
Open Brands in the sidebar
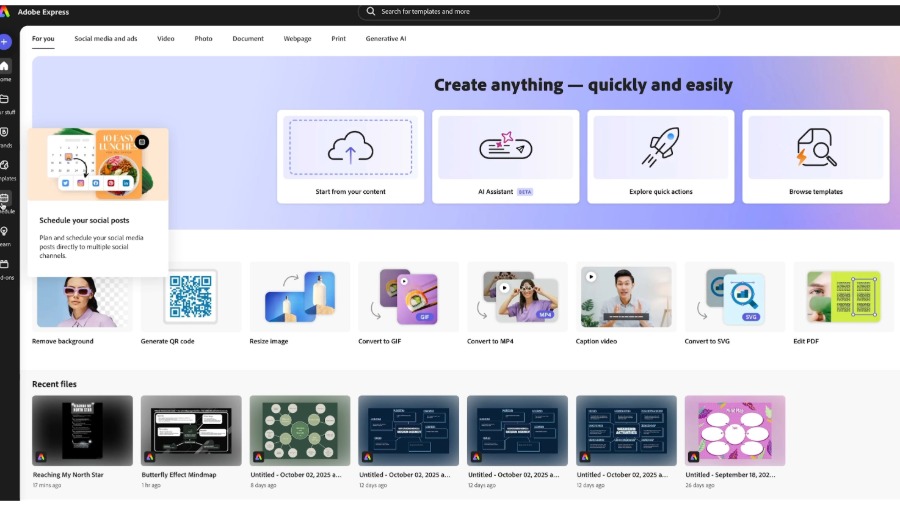(5, 137)
